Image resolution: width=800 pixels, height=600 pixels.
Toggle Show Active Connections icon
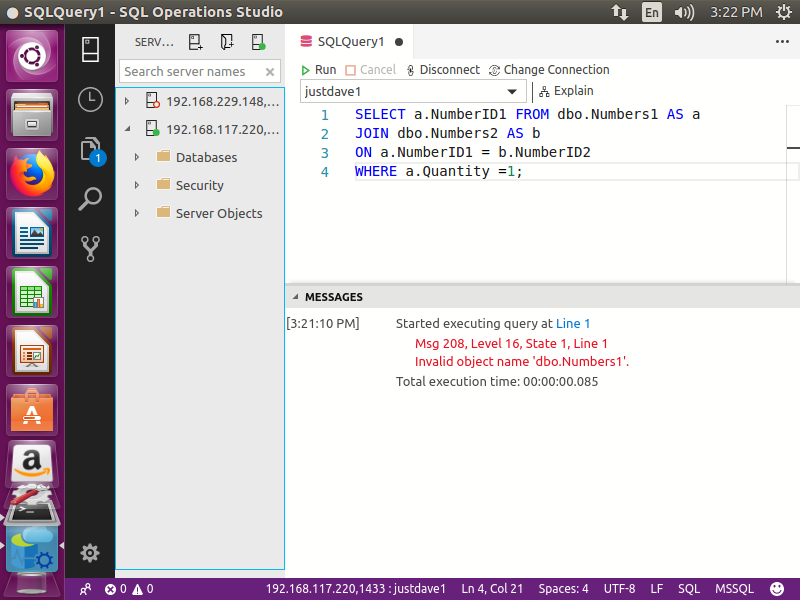[x=258, y=42]
